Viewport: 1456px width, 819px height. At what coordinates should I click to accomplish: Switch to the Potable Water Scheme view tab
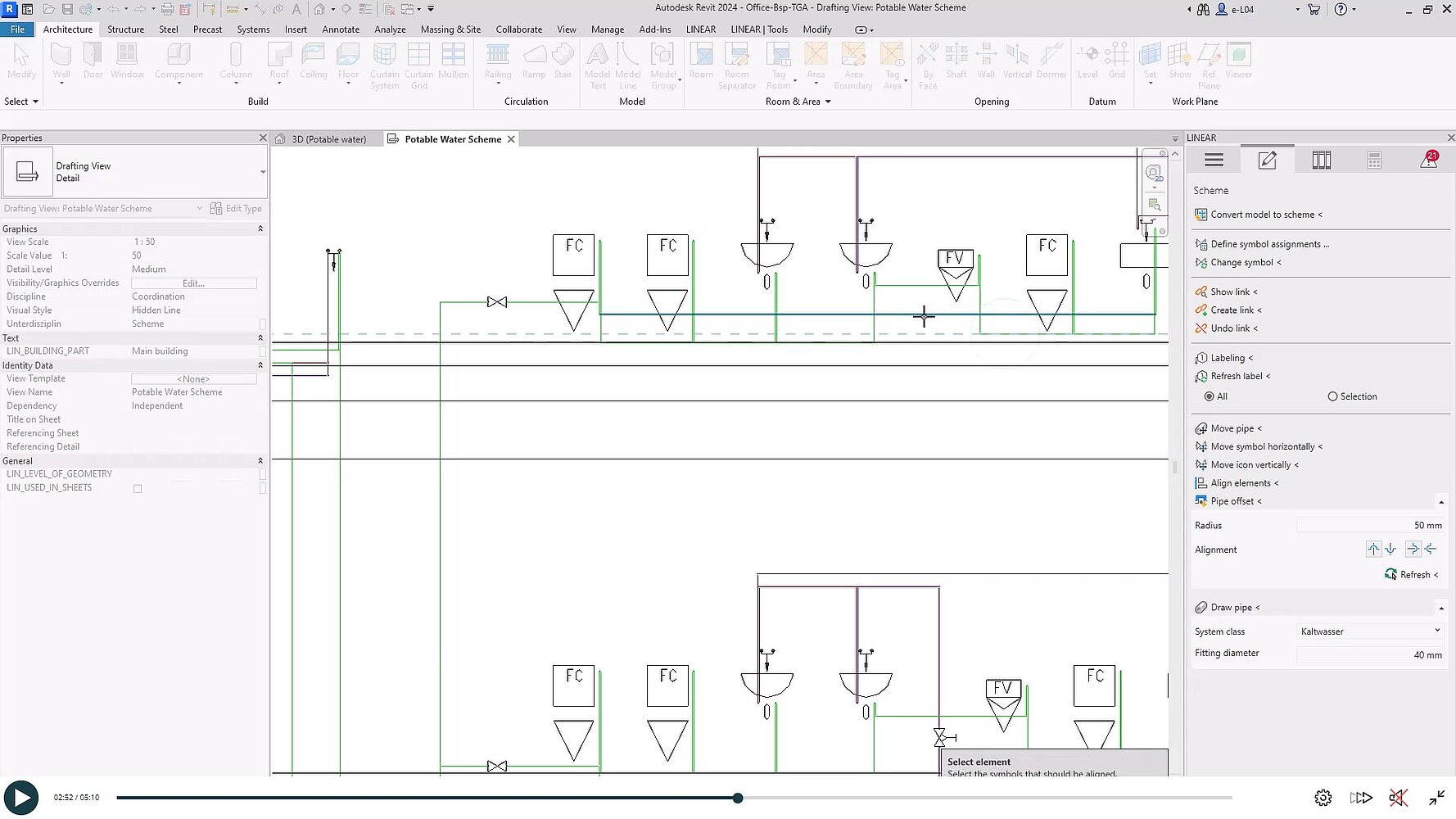point(451,138)
